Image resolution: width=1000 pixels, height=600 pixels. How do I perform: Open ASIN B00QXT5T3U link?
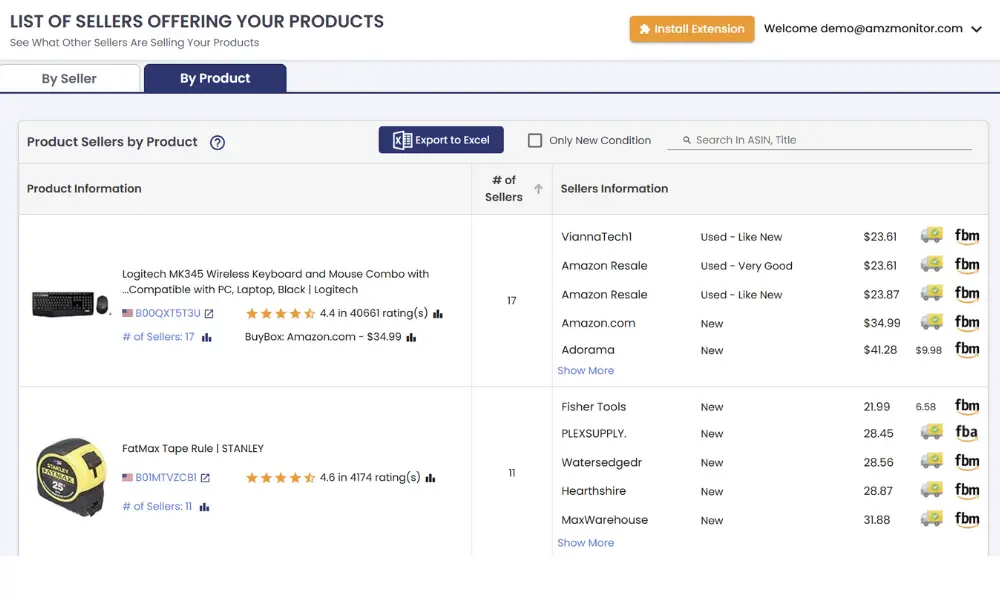(168, 313)
